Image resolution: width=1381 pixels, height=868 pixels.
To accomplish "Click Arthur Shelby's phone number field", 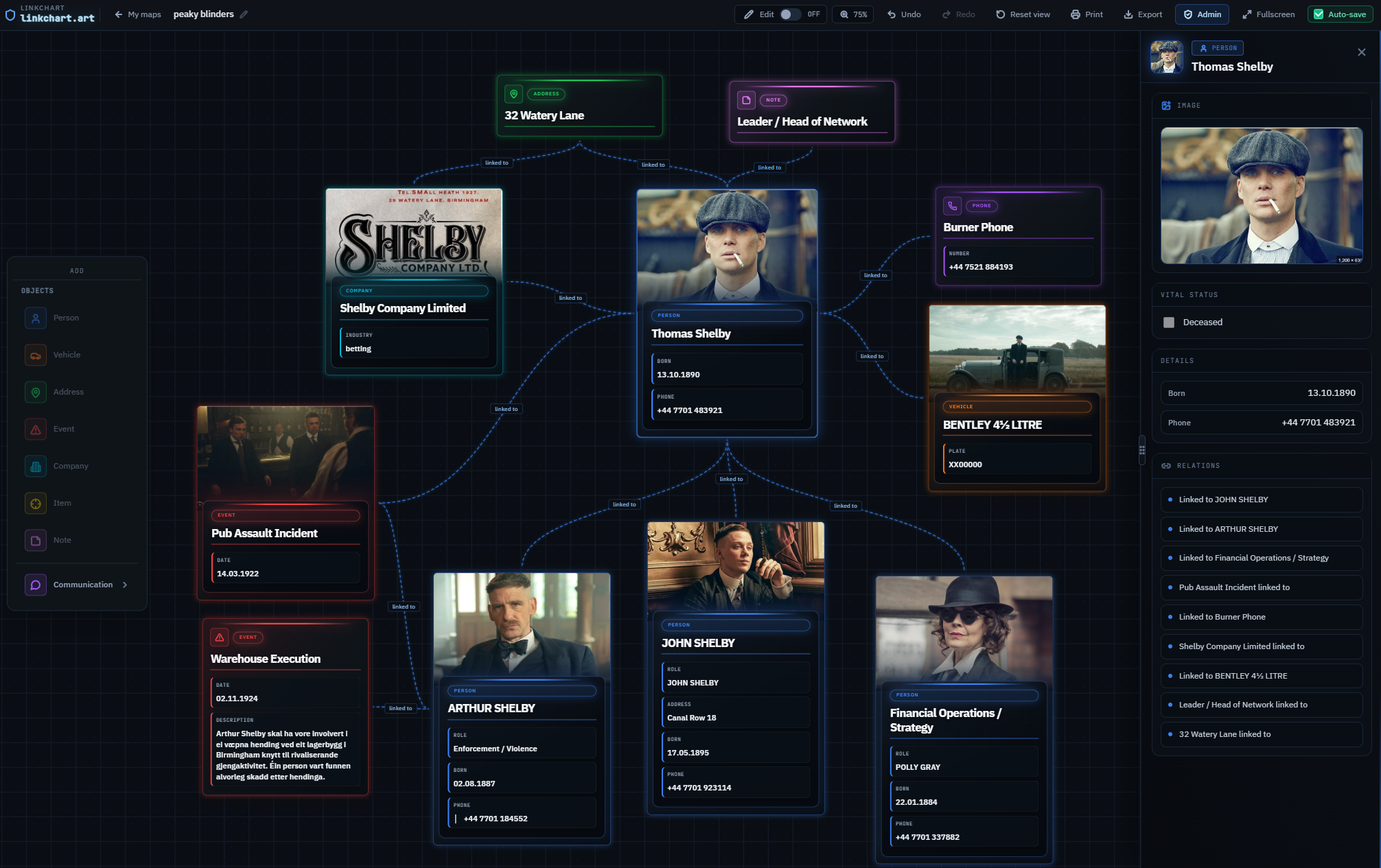I will (x=522, y=813).
